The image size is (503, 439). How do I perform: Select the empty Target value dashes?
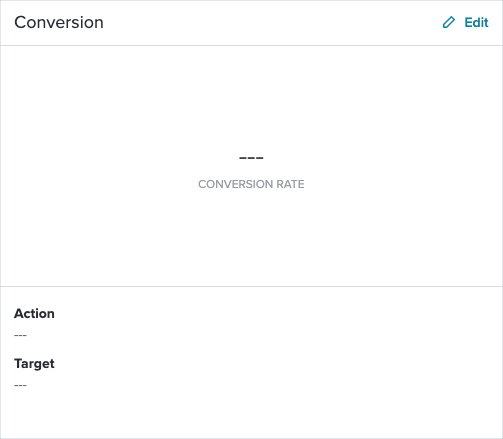[x=20, y=385]
